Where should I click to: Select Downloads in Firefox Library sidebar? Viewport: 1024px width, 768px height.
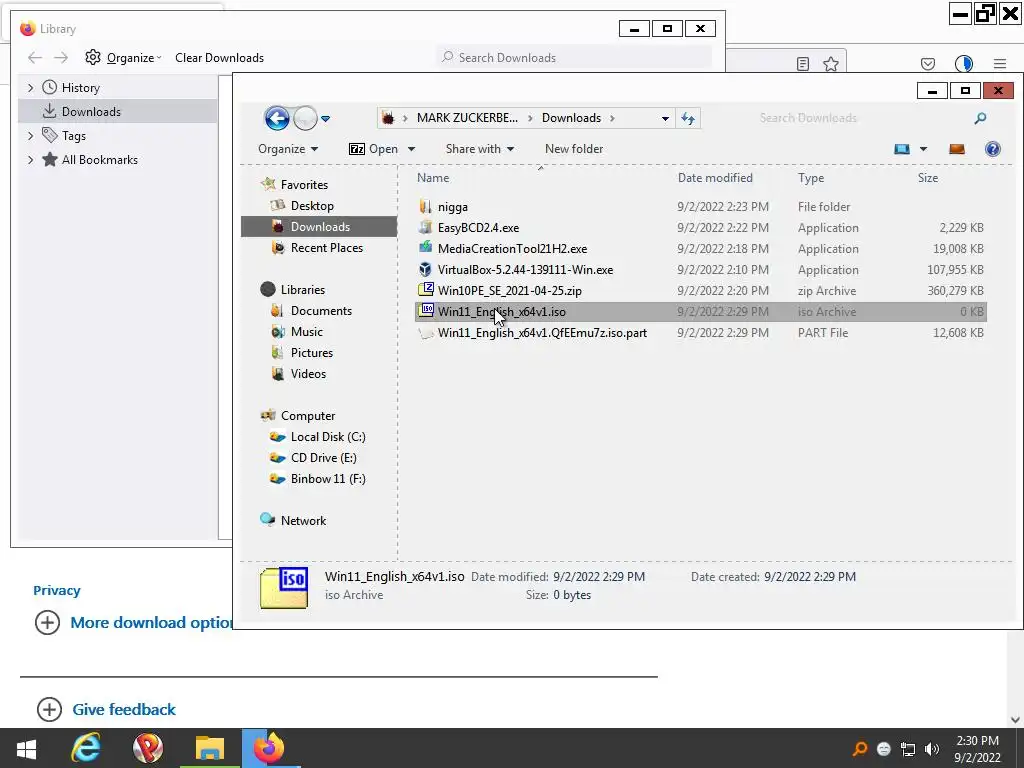tap(118, 112)
